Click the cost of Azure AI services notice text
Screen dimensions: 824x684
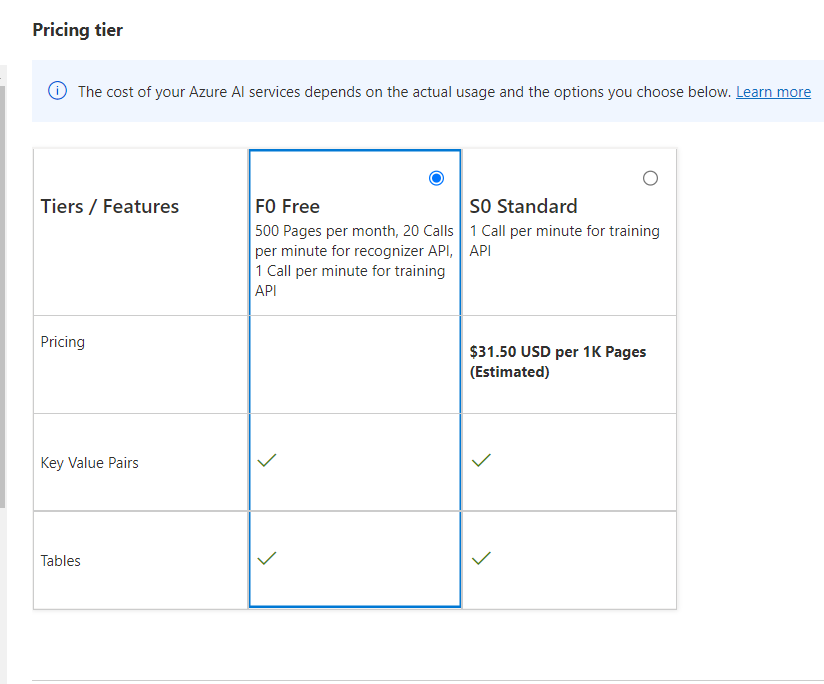[405, 92]
